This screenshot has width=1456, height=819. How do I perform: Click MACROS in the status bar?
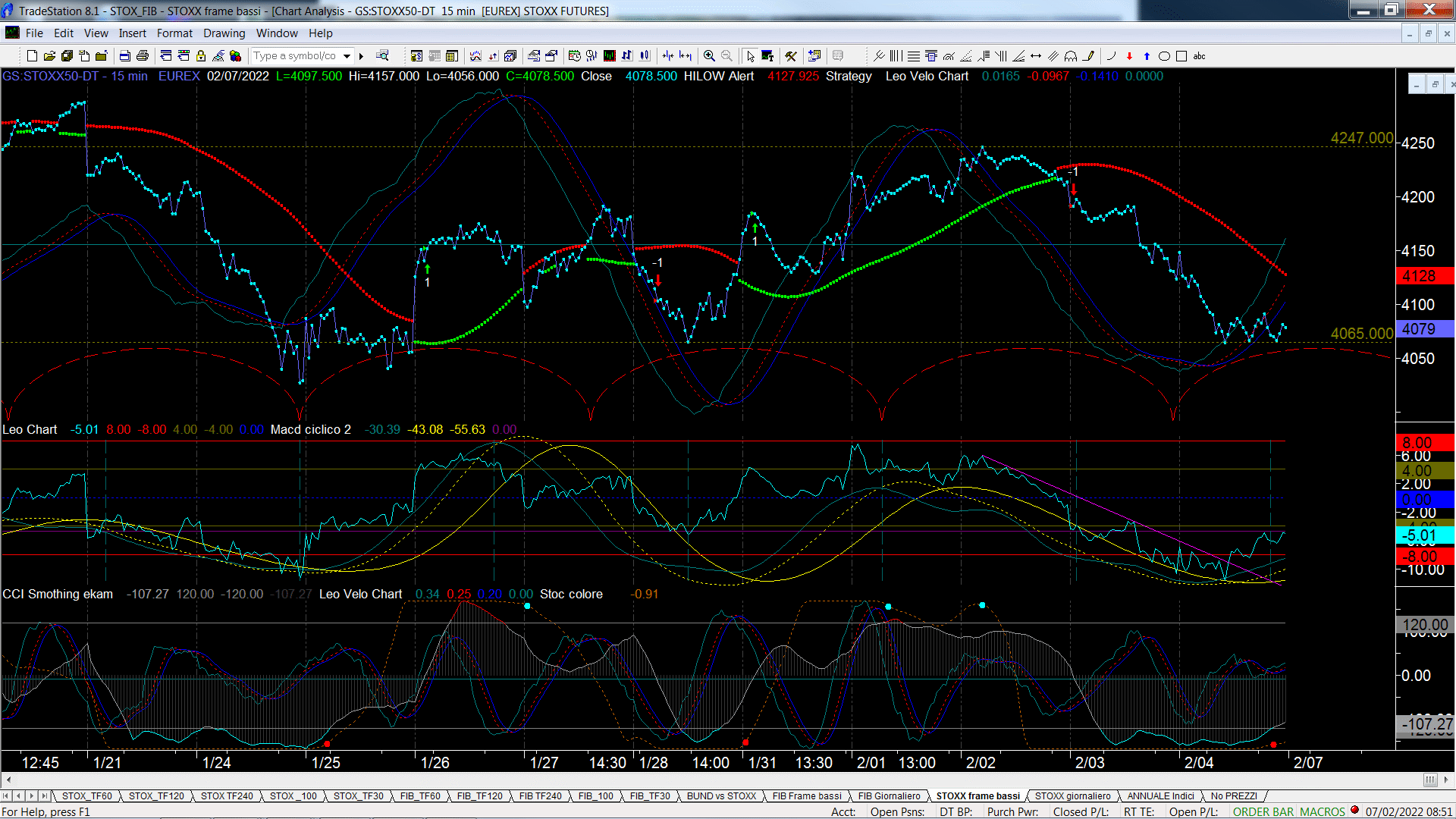(x=1322, y=812)
